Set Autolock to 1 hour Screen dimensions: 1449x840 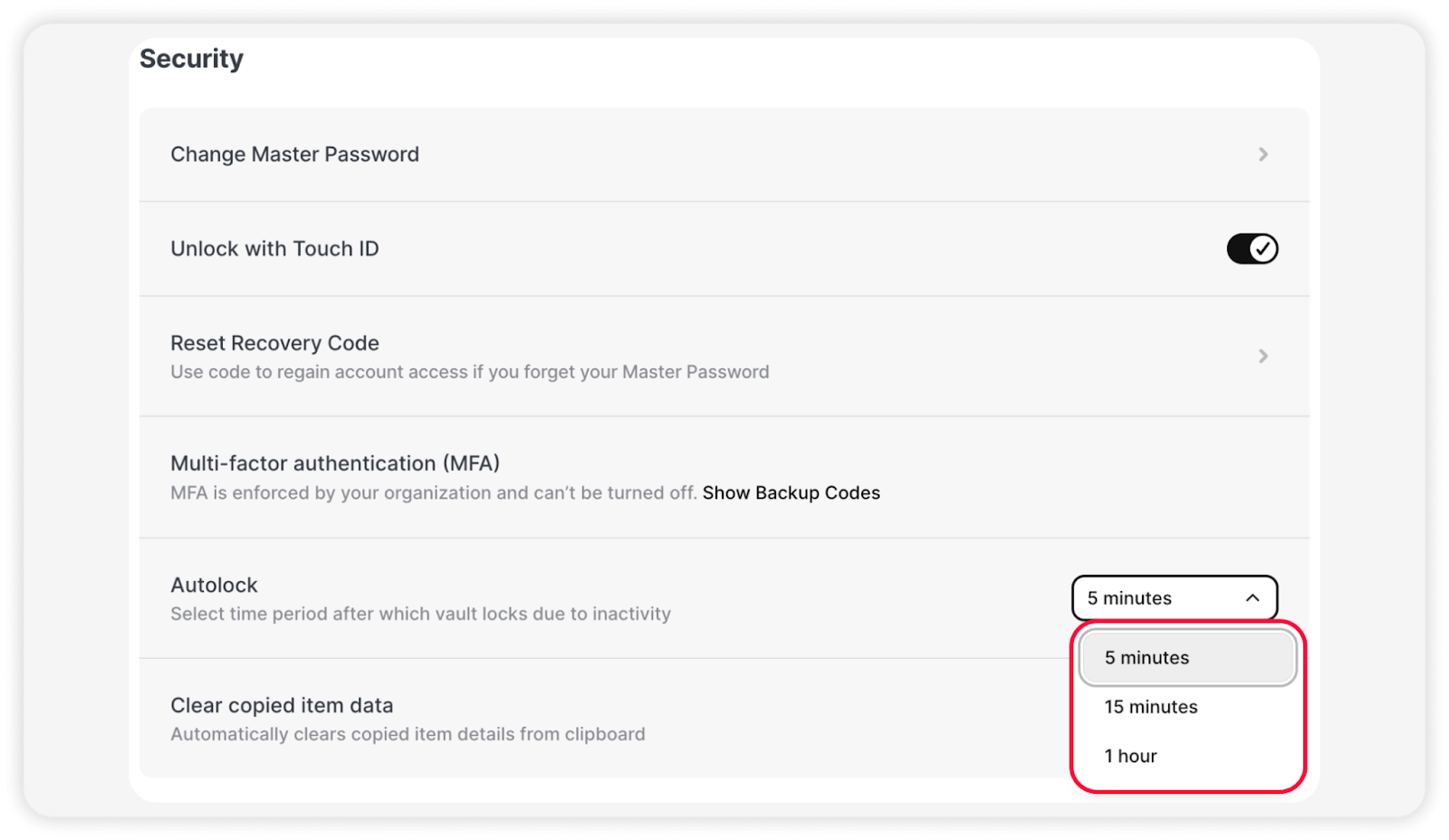coord(1130,757)
